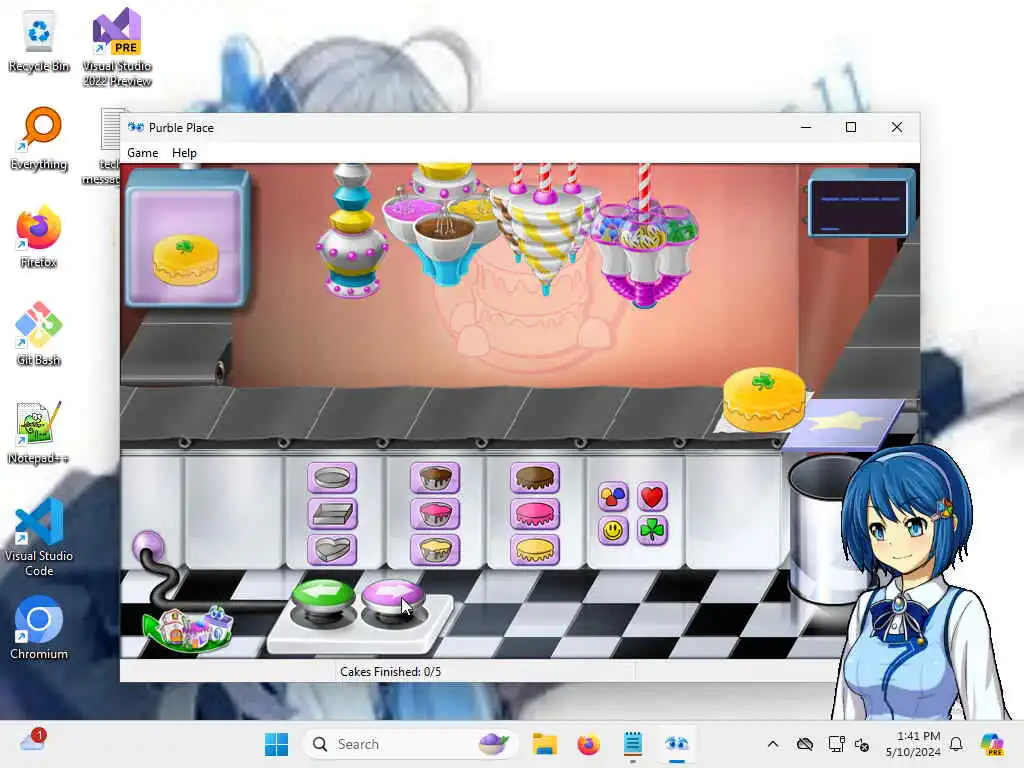Click the Windows Start button
The image size is (1024, 768).
pyautogui.click(x=277, y=744)
